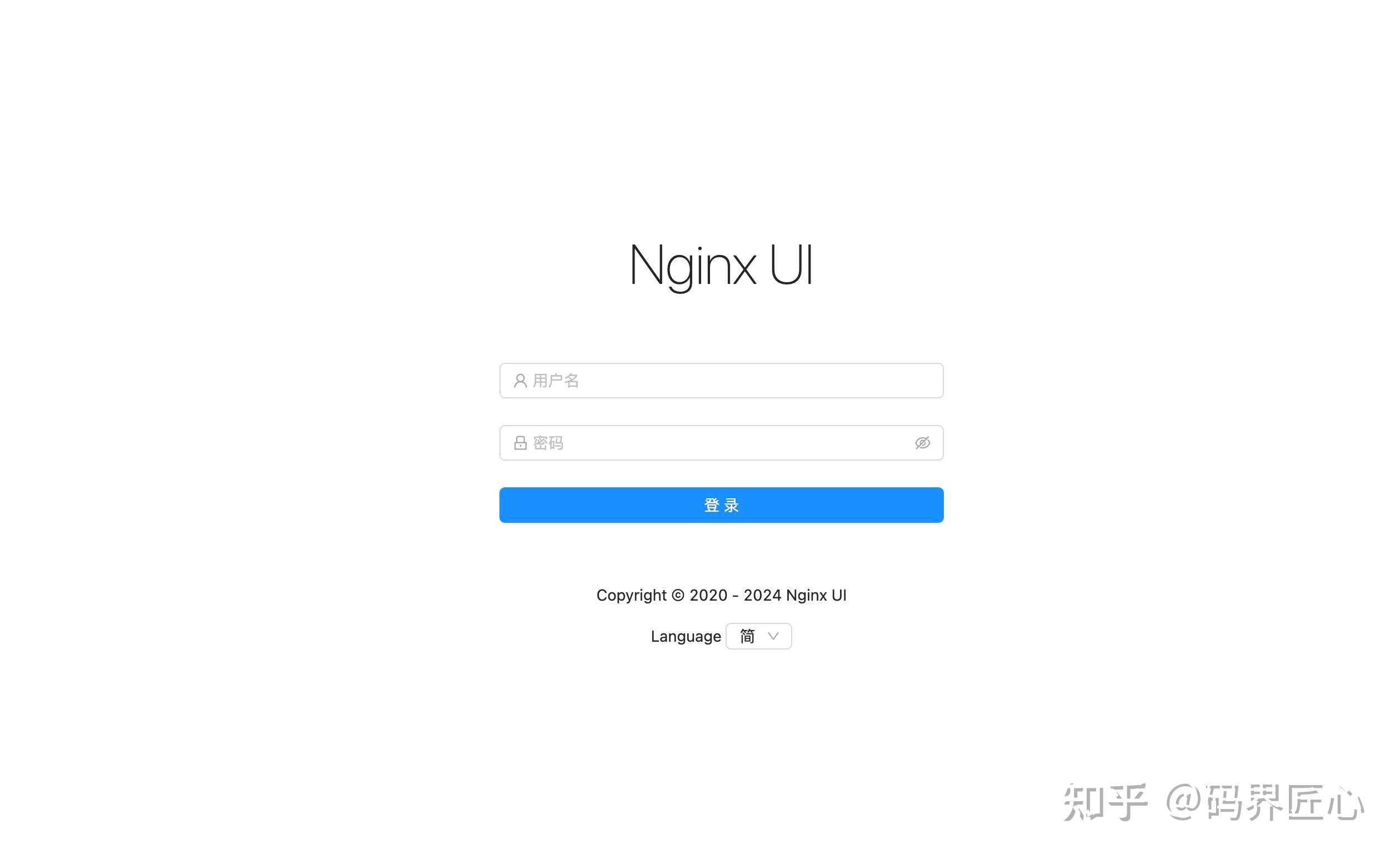Click the @ symbol in the watermark

(x=1184, y=803)
